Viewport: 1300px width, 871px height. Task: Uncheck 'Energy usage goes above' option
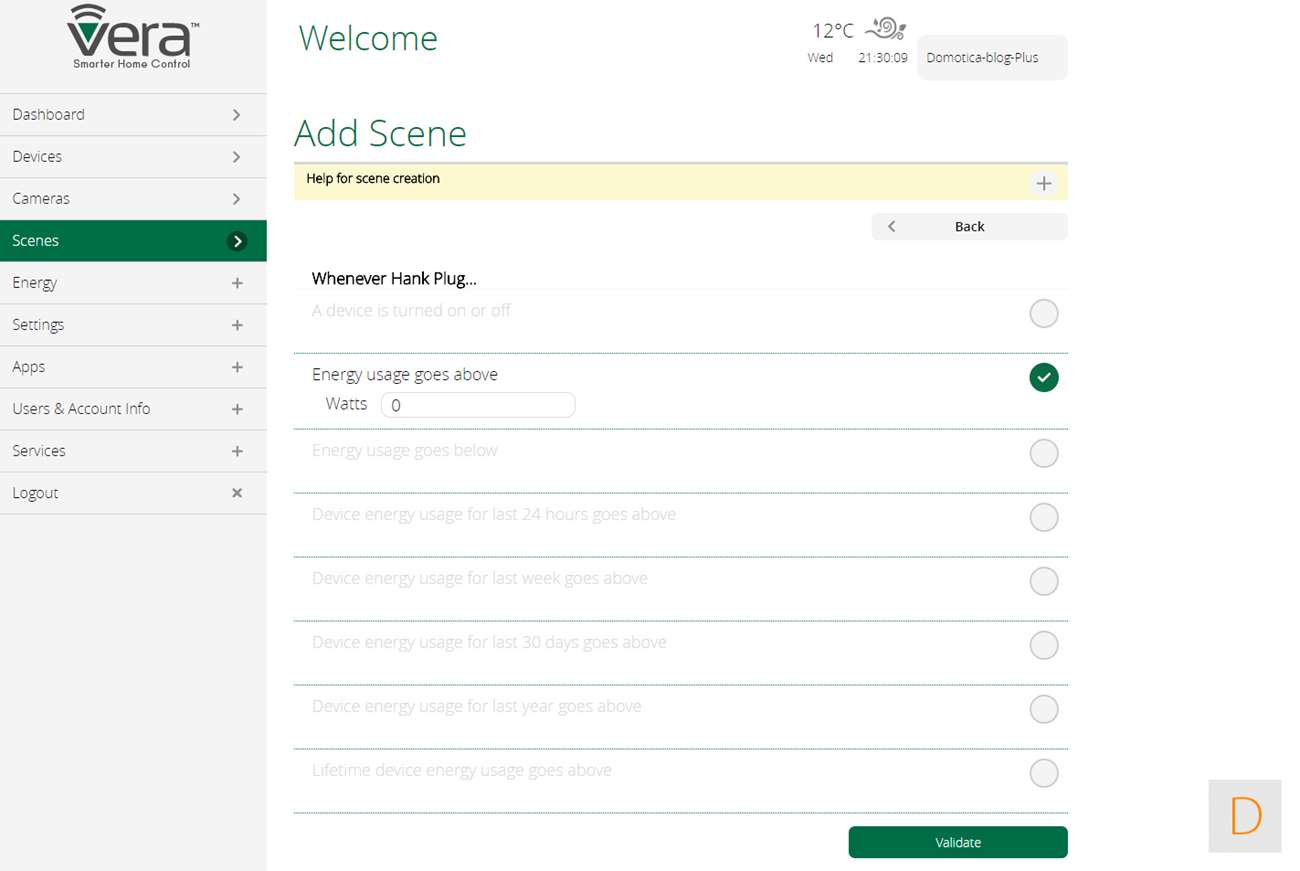coord(1043,378)
